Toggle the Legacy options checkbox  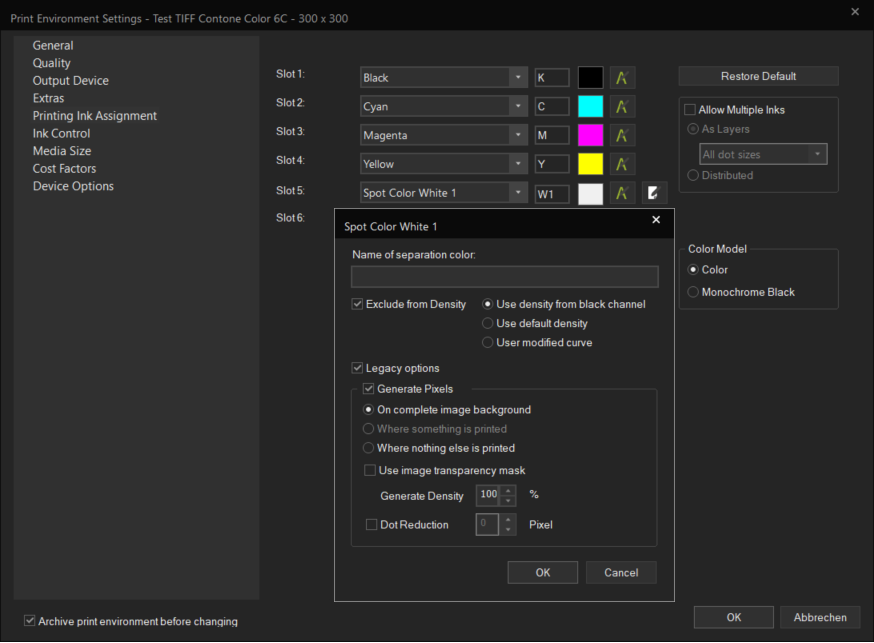pyautogui.click(x=357, y=368)
